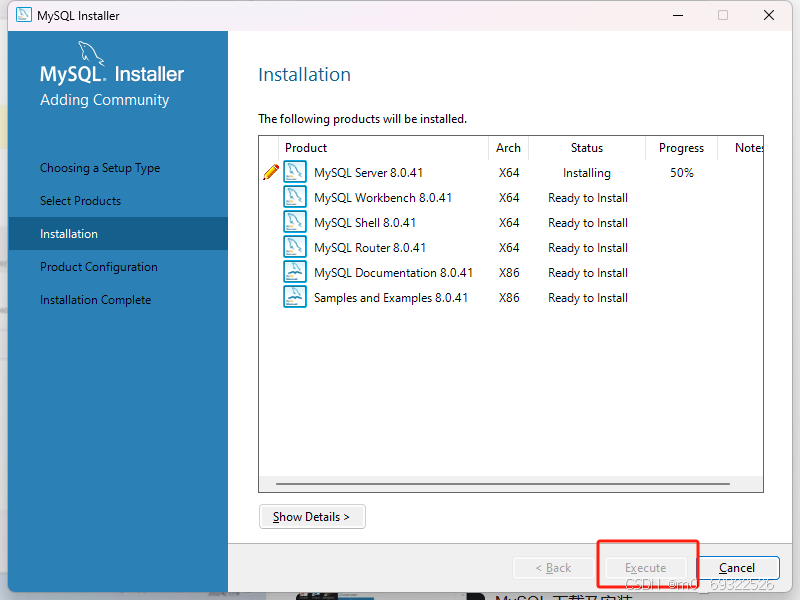Click the X64 arch cell of MySQL Shell
The image size is (800, 600).
click(x=509, y=223)
